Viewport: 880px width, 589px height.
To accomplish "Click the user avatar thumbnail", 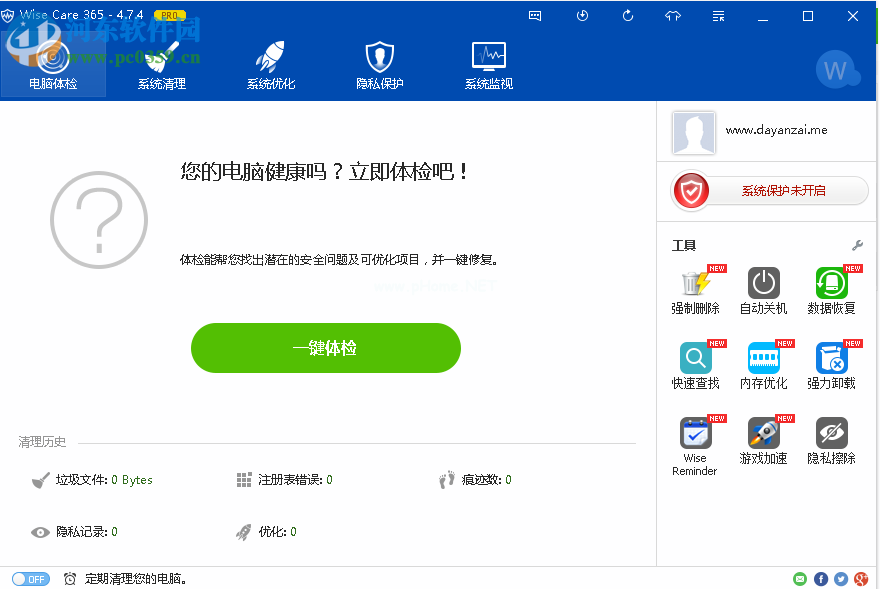I will (x=694, y=132).
